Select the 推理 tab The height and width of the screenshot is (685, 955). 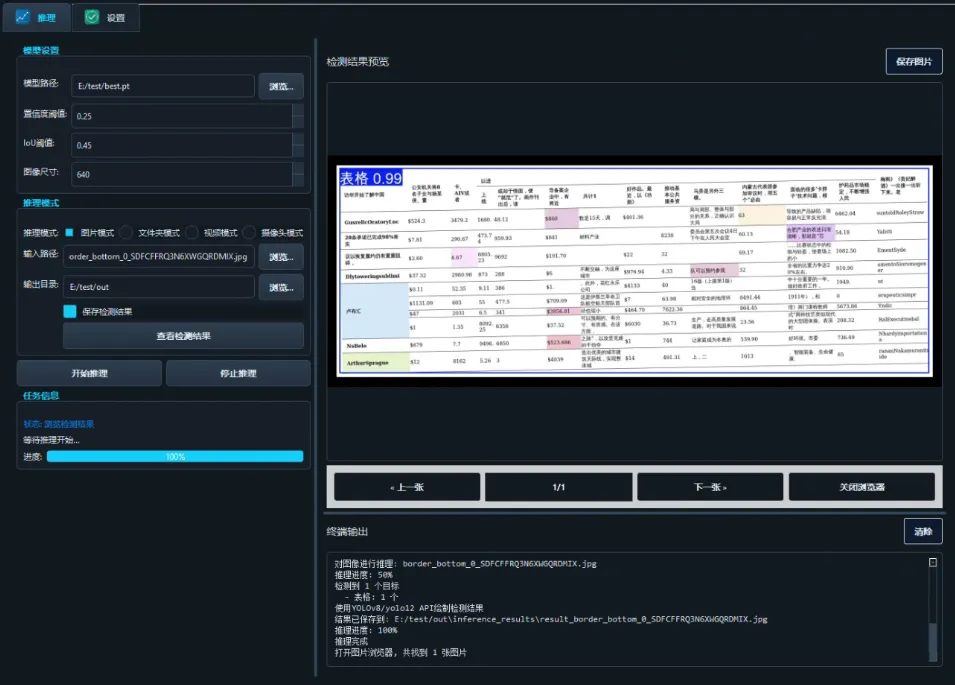tap(38, 17)
